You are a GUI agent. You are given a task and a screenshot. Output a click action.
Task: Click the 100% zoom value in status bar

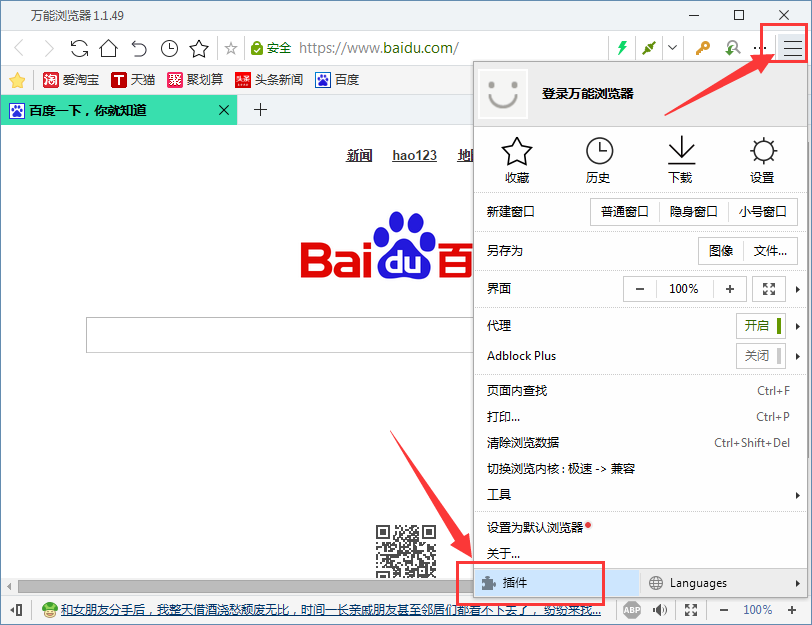758,610
